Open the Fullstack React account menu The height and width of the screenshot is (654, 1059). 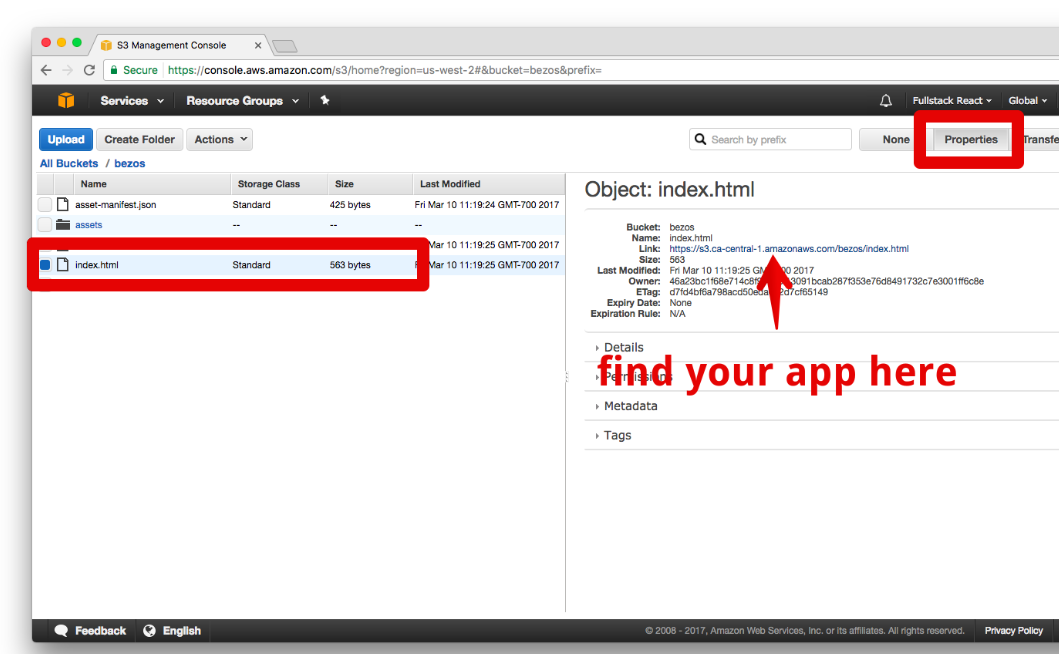tap(952, 101)
